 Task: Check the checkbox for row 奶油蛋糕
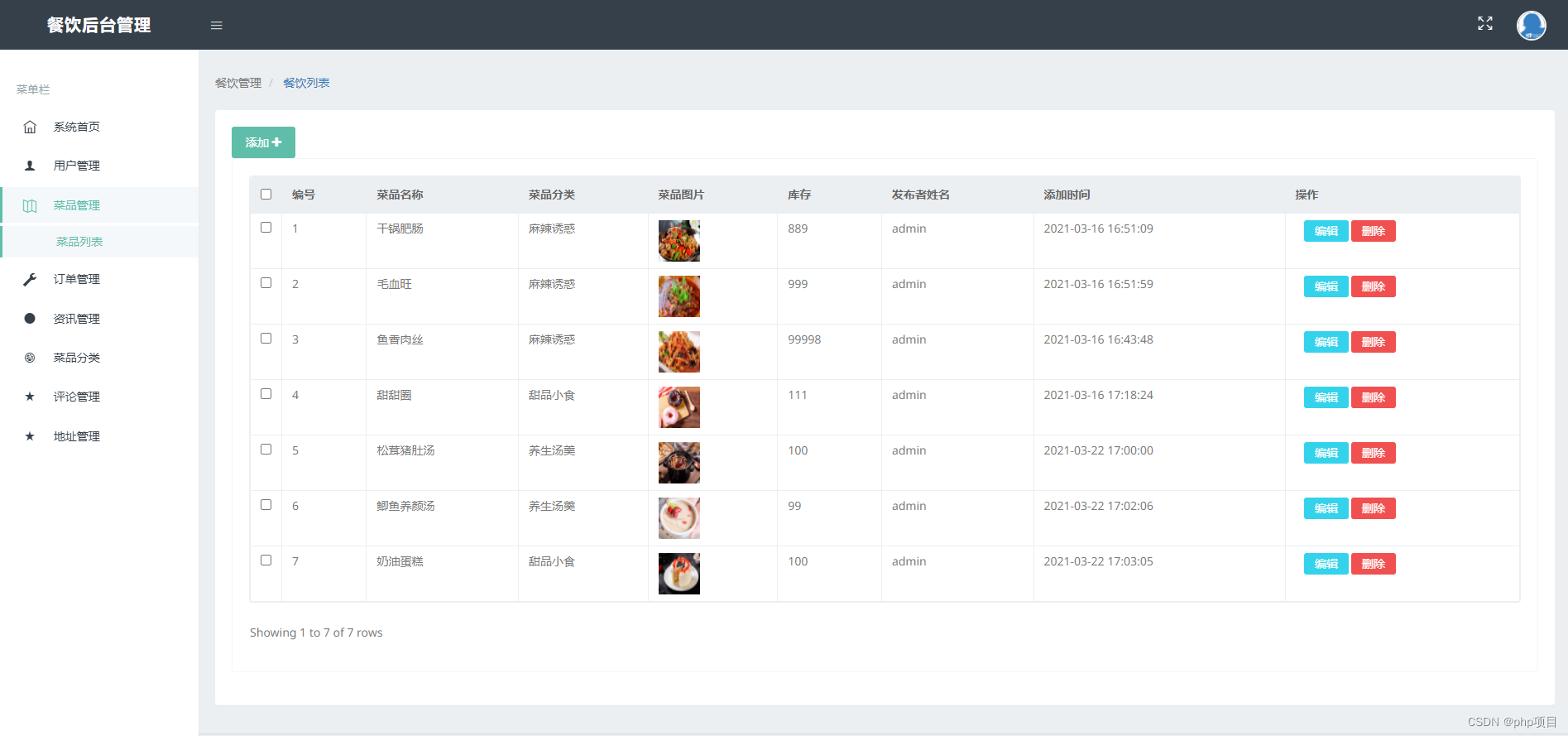[x=266, y=560]
